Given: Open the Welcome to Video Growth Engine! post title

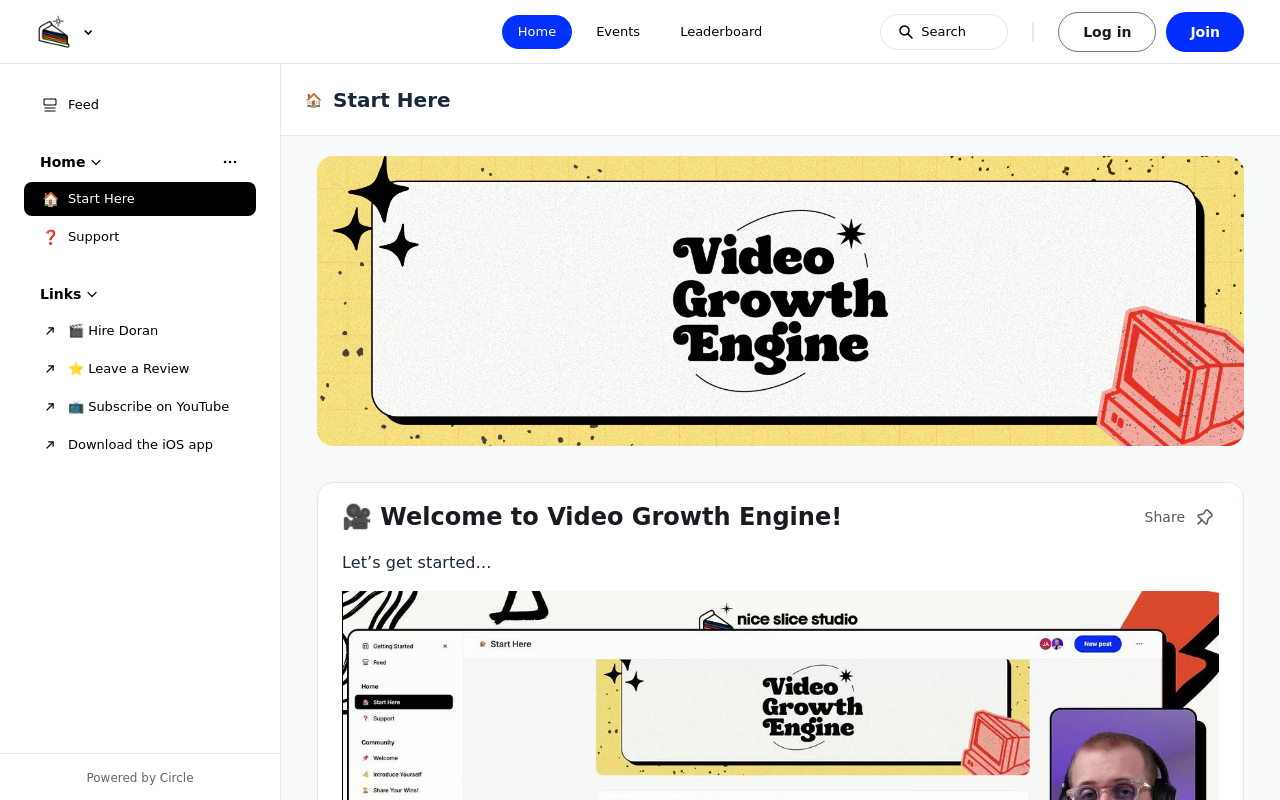Looking at the screenshot, I should click(x=592, y=517).
